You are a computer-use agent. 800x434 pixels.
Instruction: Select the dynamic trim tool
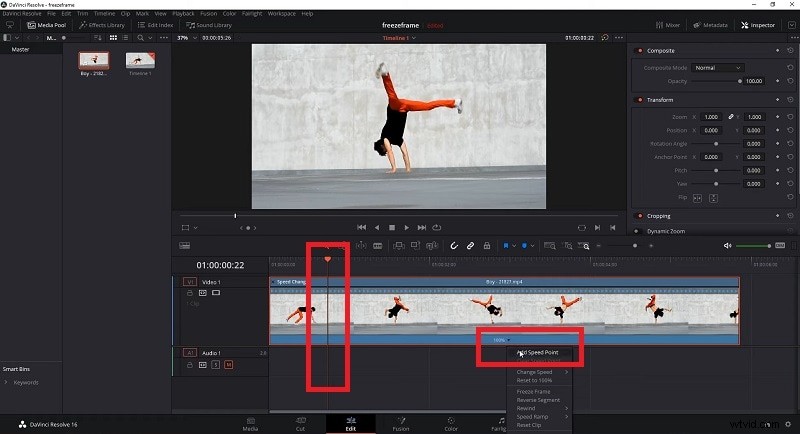(361, 246)
